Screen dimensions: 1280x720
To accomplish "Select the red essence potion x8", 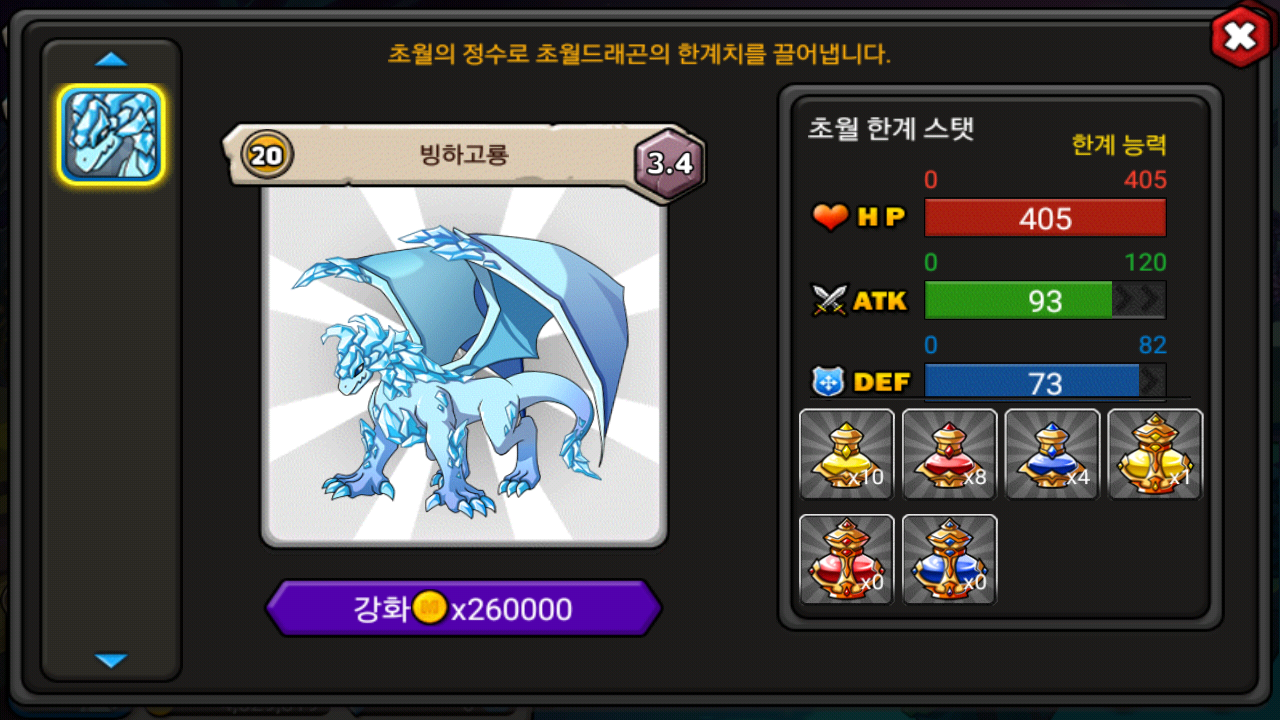I will click(950, 454).
